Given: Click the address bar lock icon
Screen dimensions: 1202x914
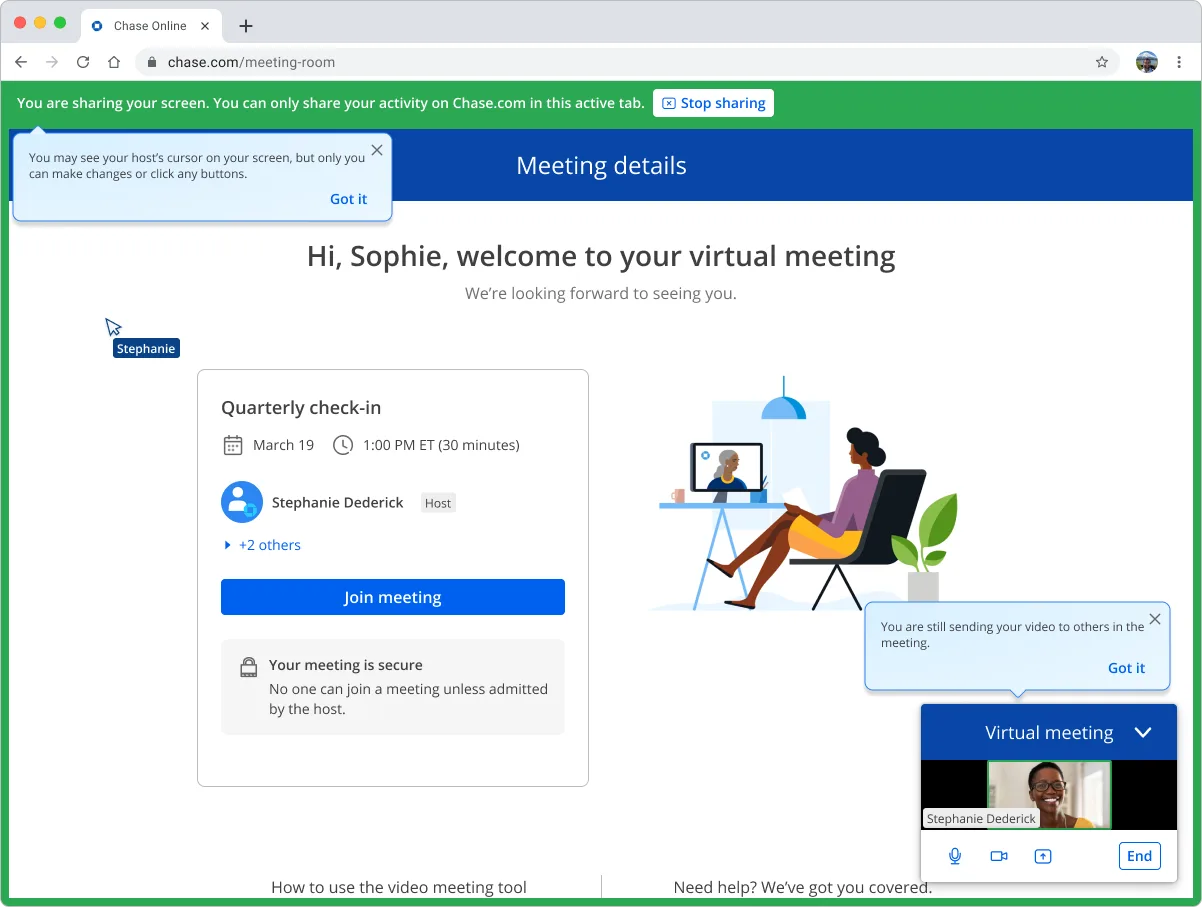Looking at the screenshot, I should point(152,62).
